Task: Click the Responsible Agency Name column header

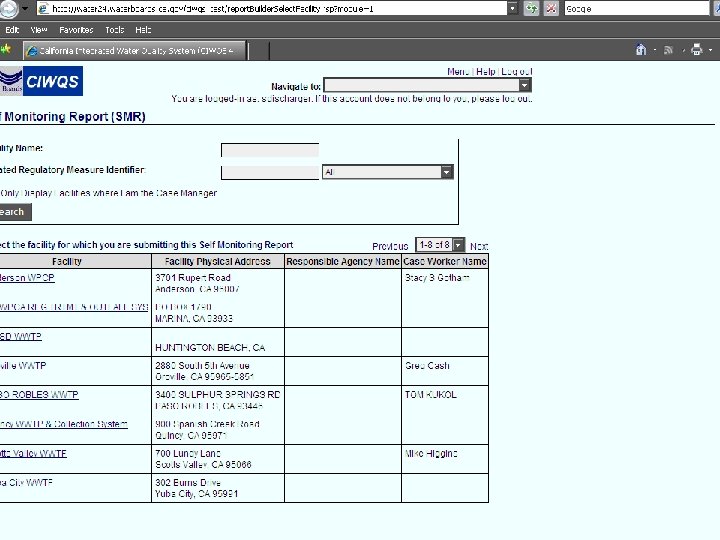Action: click(343, 261)
